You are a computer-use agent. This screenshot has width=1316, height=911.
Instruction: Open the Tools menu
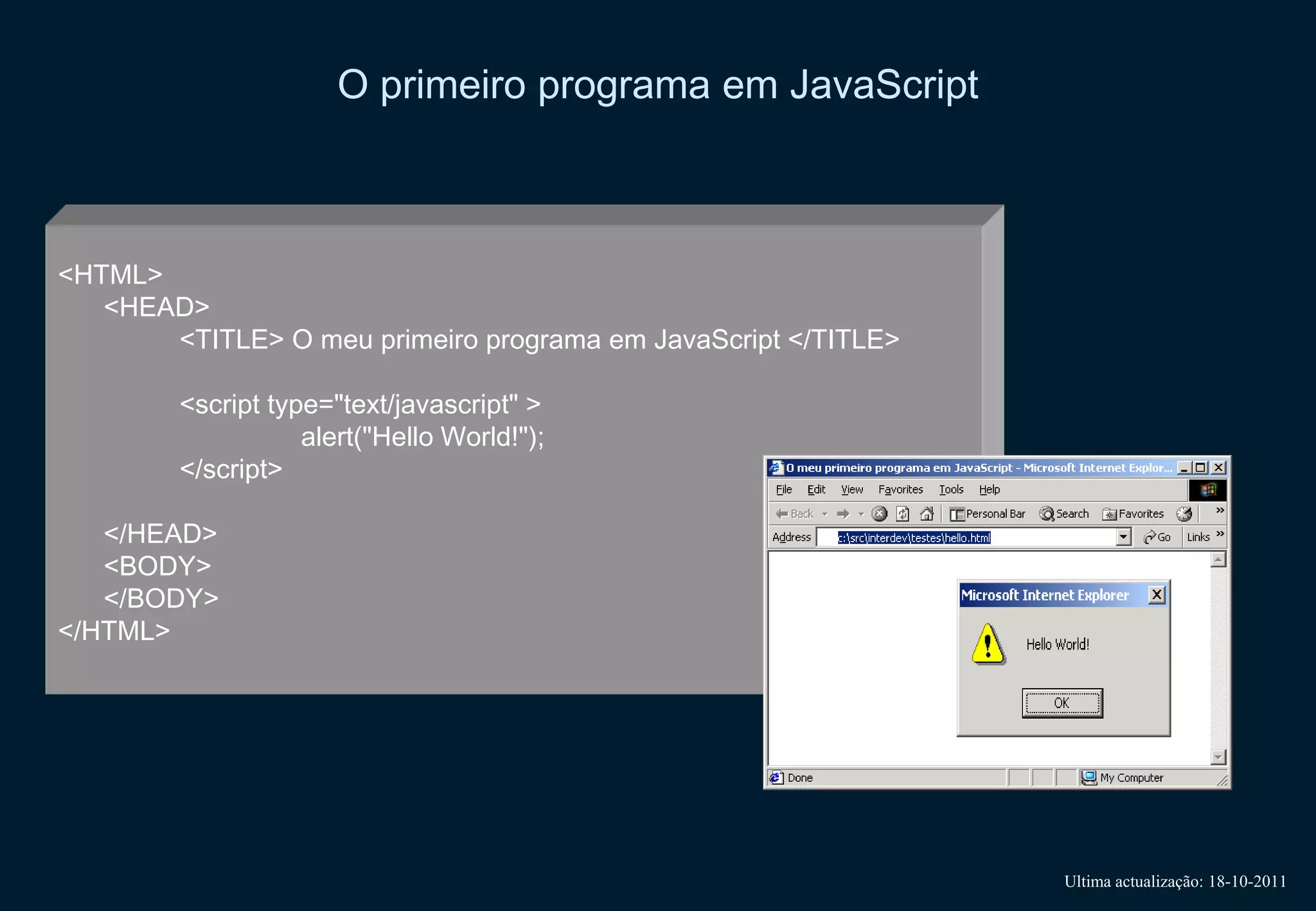(951, 490)
